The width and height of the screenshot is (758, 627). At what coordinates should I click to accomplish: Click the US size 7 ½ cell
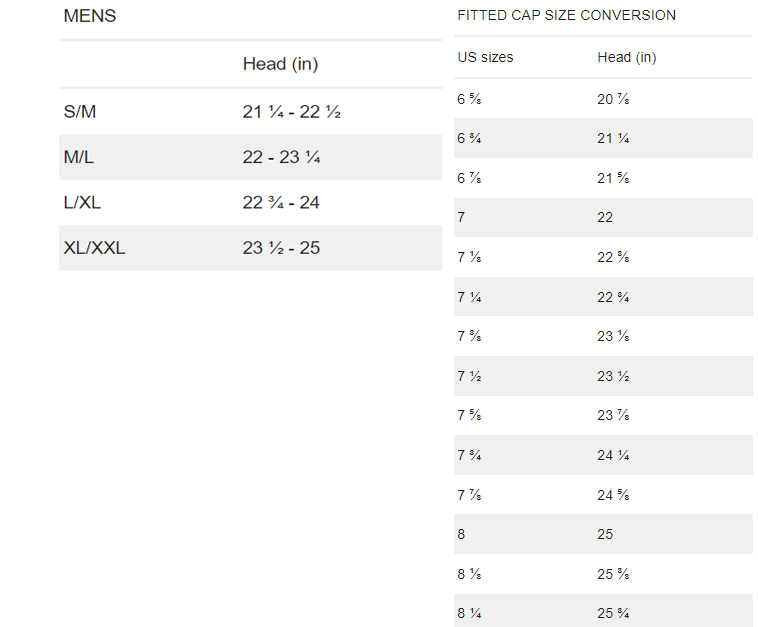[469, 376]
